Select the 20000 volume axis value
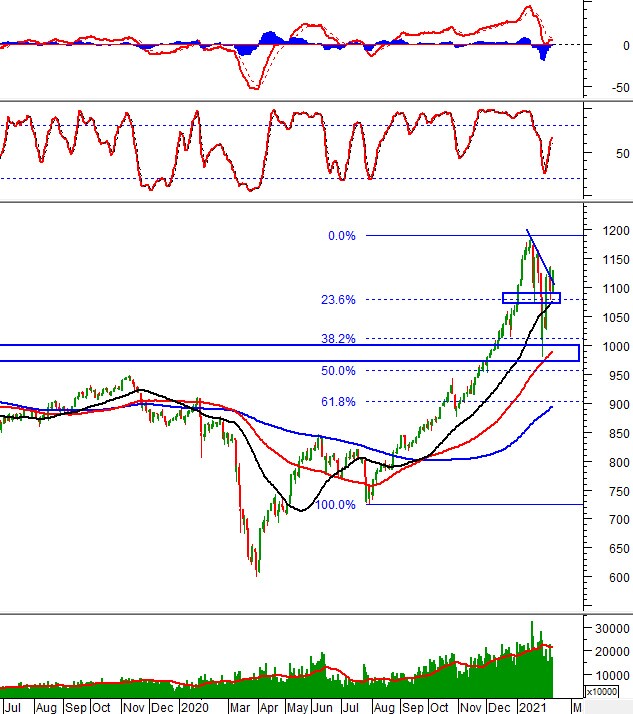Screen dimensions: 633x714 tap(612, 652)
